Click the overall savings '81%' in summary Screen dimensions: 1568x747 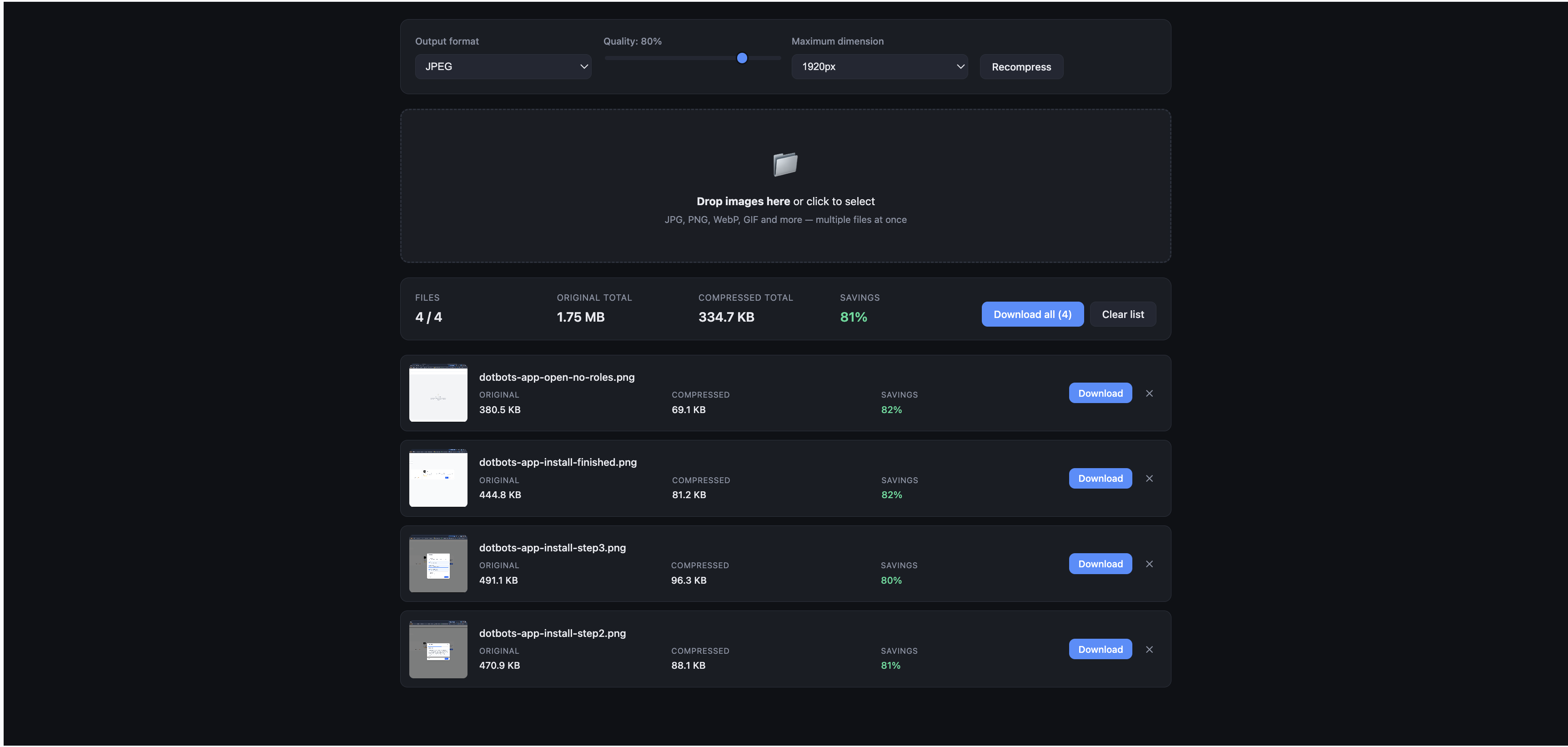853,317
